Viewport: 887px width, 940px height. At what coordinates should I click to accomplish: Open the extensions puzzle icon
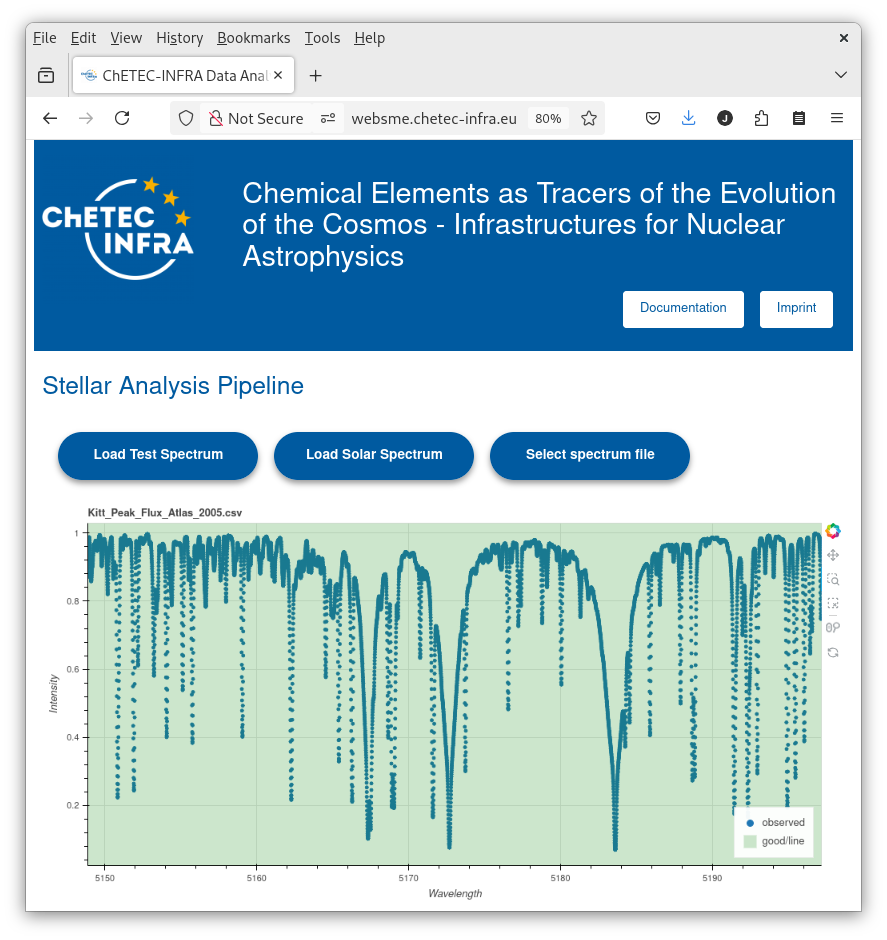pos(761,118)
